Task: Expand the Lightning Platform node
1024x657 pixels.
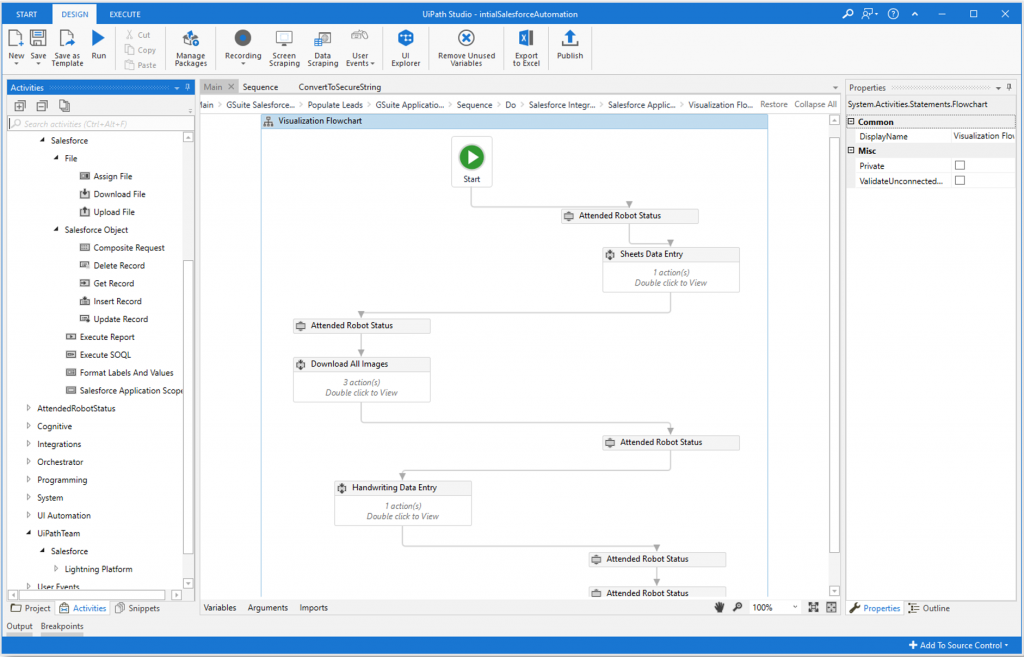Action: 56,569
